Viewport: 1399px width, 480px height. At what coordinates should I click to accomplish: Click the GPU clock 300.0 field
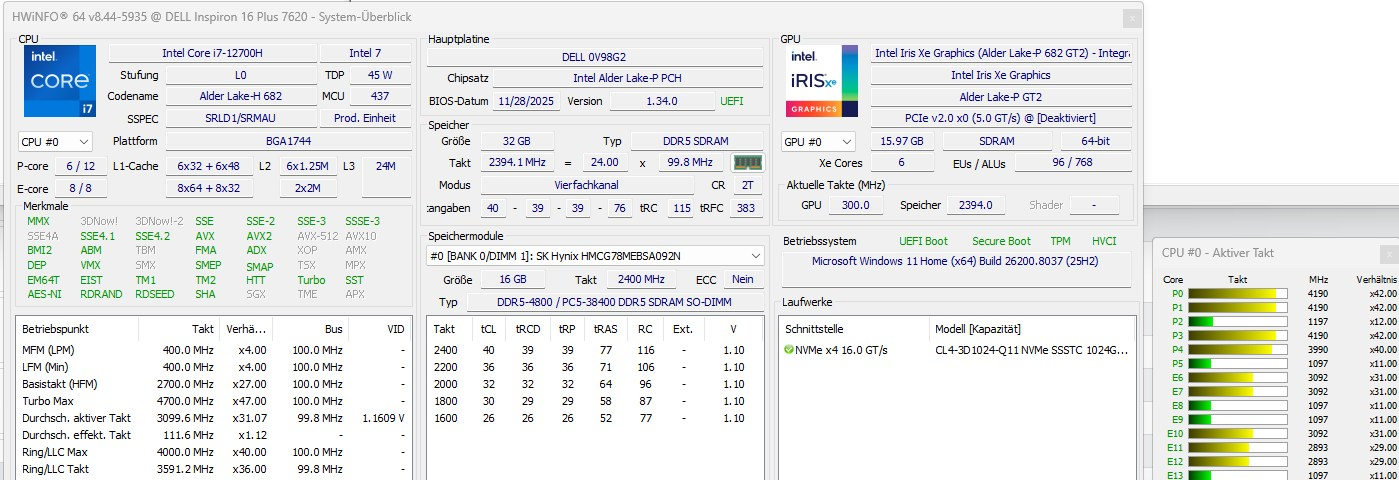coord(856,205)
